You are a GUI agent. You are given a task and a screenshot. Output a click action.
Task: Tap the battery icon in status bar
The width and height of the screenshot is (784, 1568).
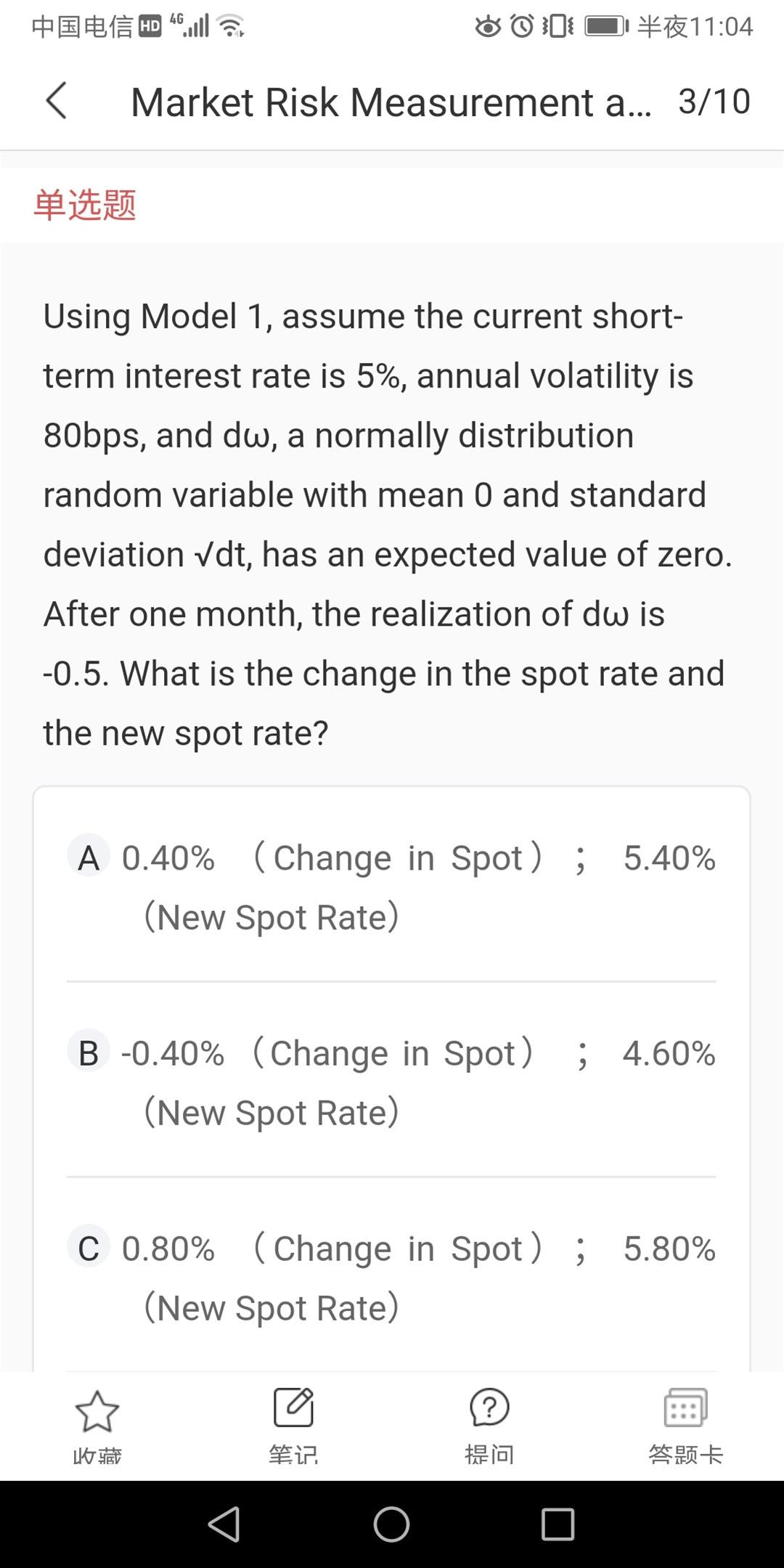click(607, 27)
